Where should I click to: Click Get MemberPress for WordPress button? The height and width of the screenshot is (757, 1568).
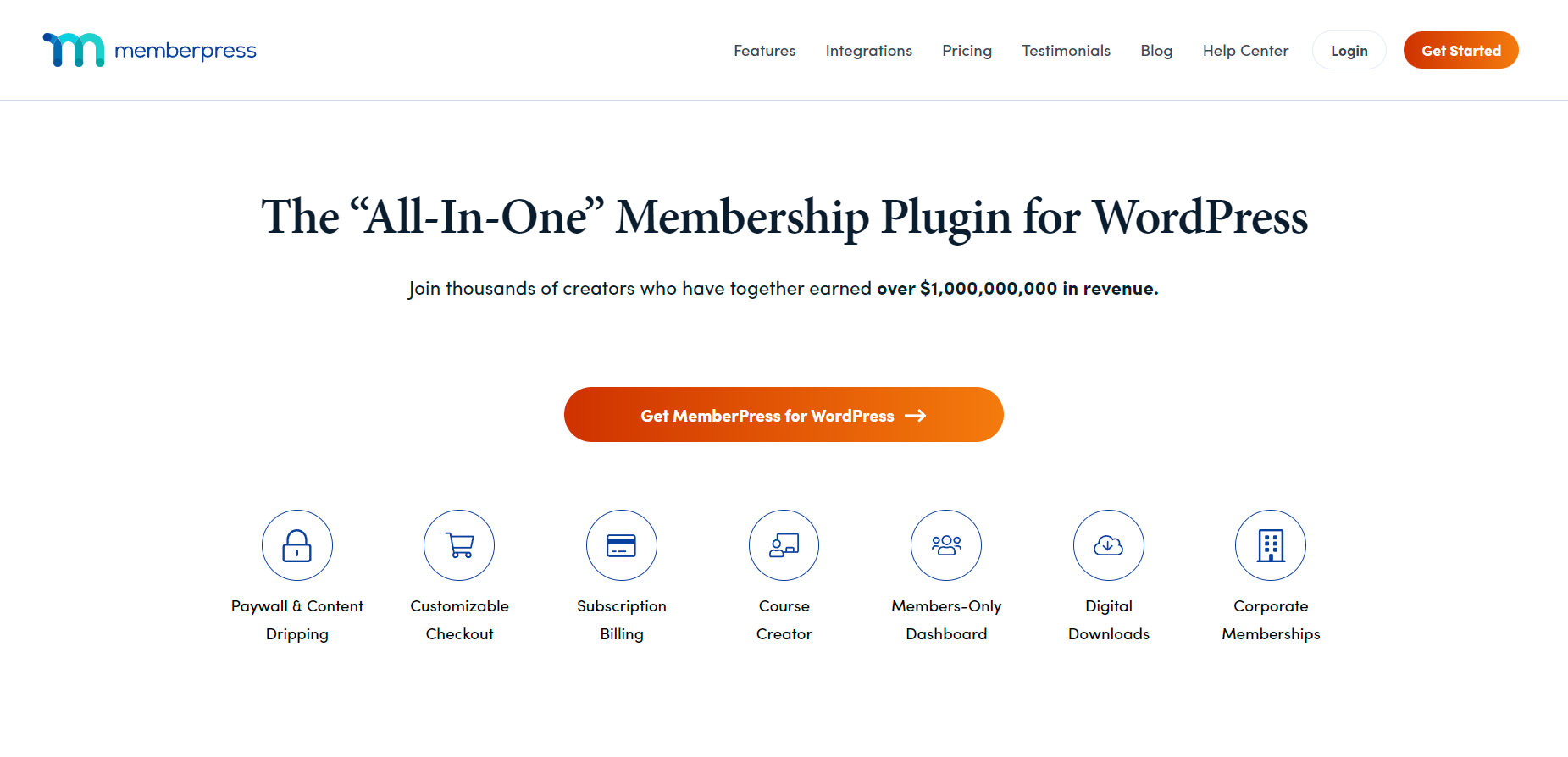click(784, 415)
